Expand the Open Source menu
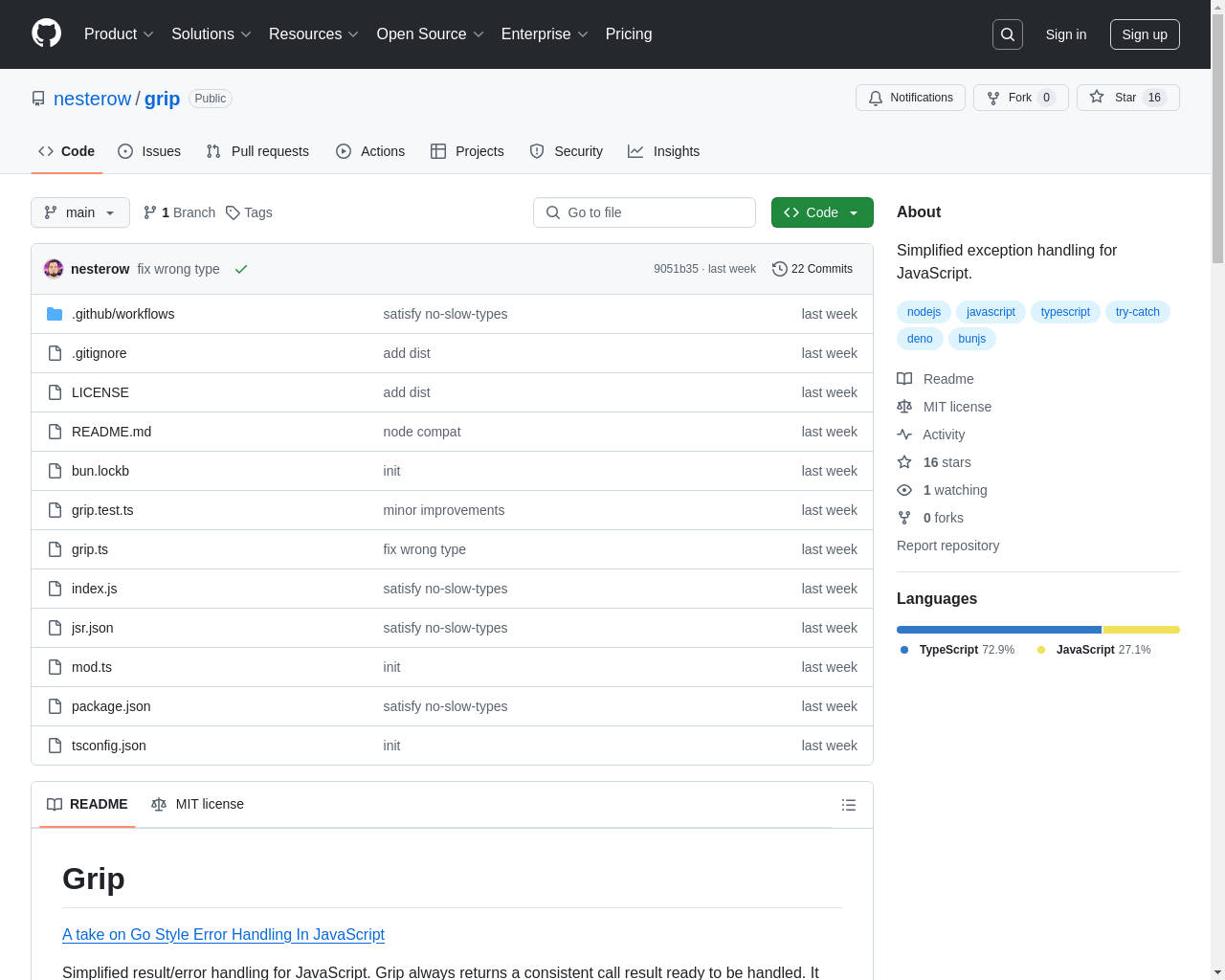Image resolution: width=1225 pixels, height=980 pixels. [x=431, y=34]
